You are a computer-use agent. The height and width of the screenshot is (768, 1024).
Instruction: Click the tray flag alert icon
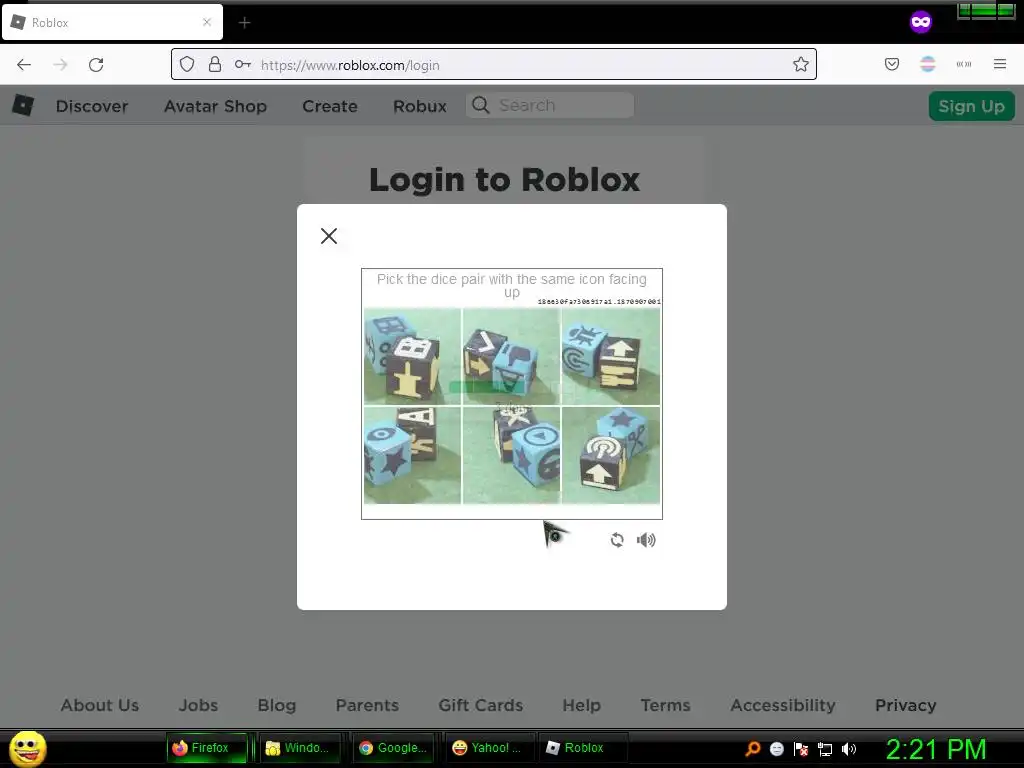click(x=801, y=748)
